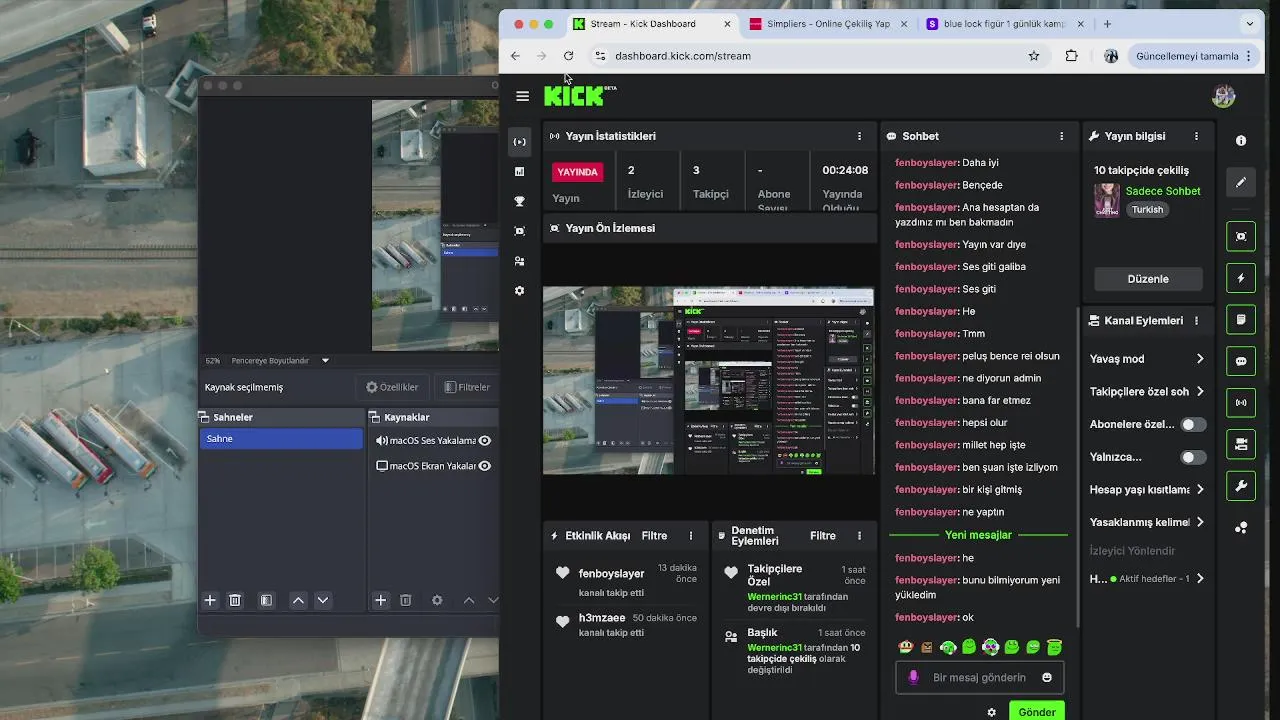Hide the macOS Ses Yakalama source
The width and height of the screenshot is (1280, 720).
[x=485, y=441]
